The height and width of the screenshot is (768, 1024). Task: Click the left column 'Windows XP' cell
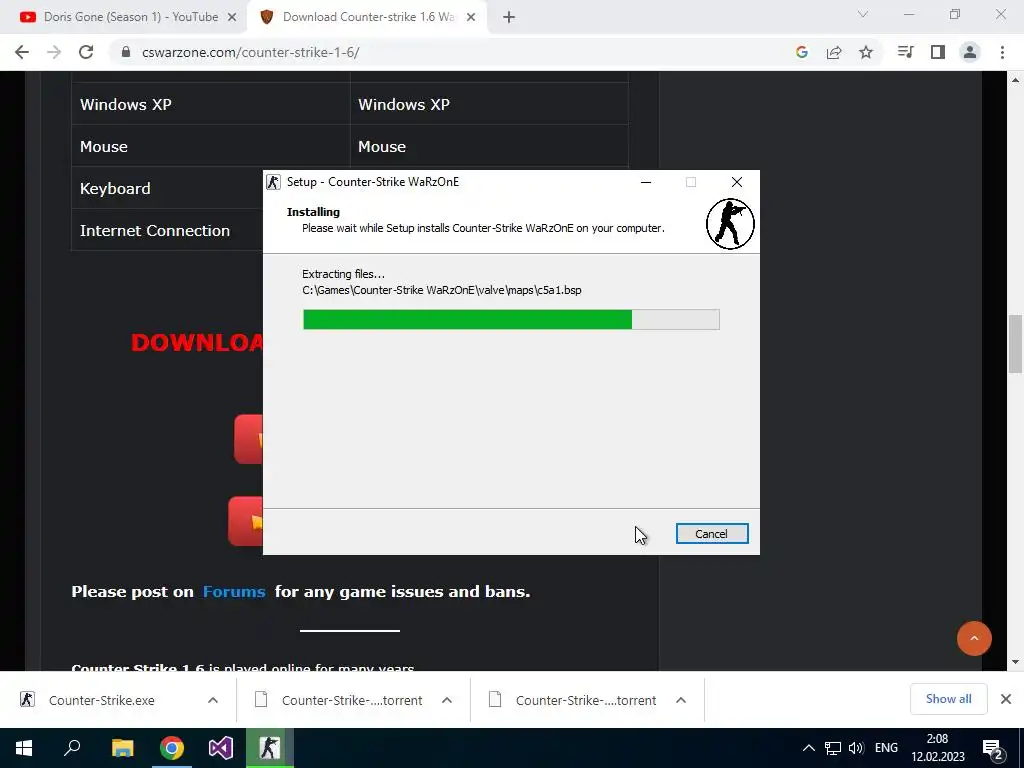(210, 104)
